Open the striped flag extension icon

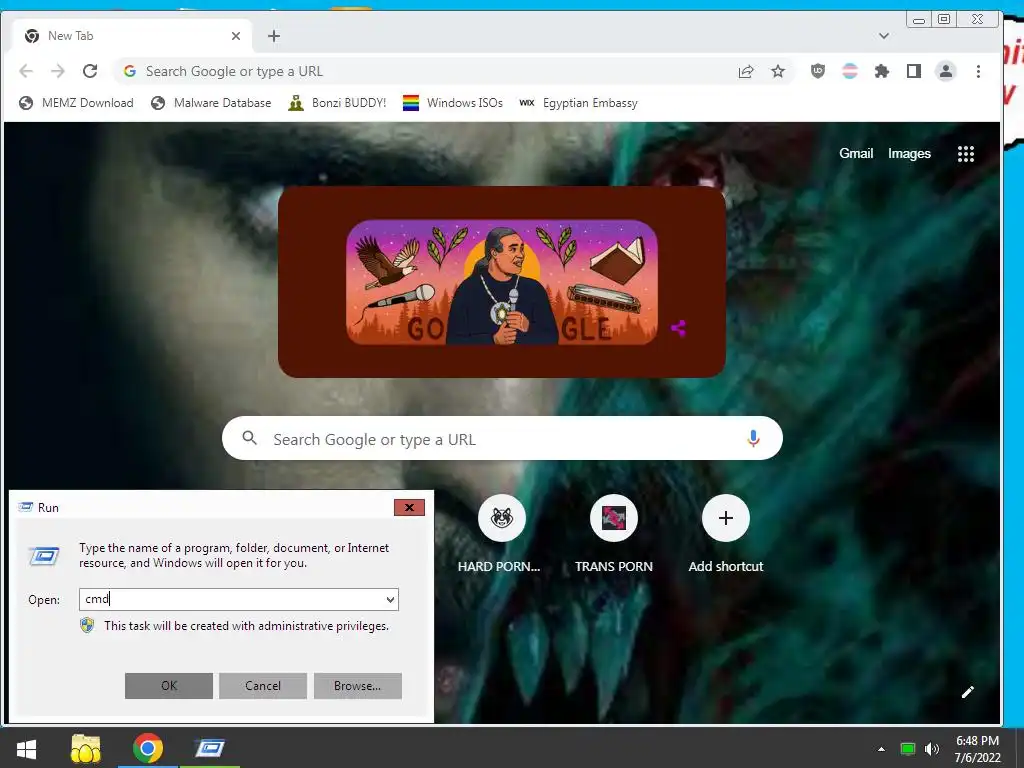[x=850, y=71]
